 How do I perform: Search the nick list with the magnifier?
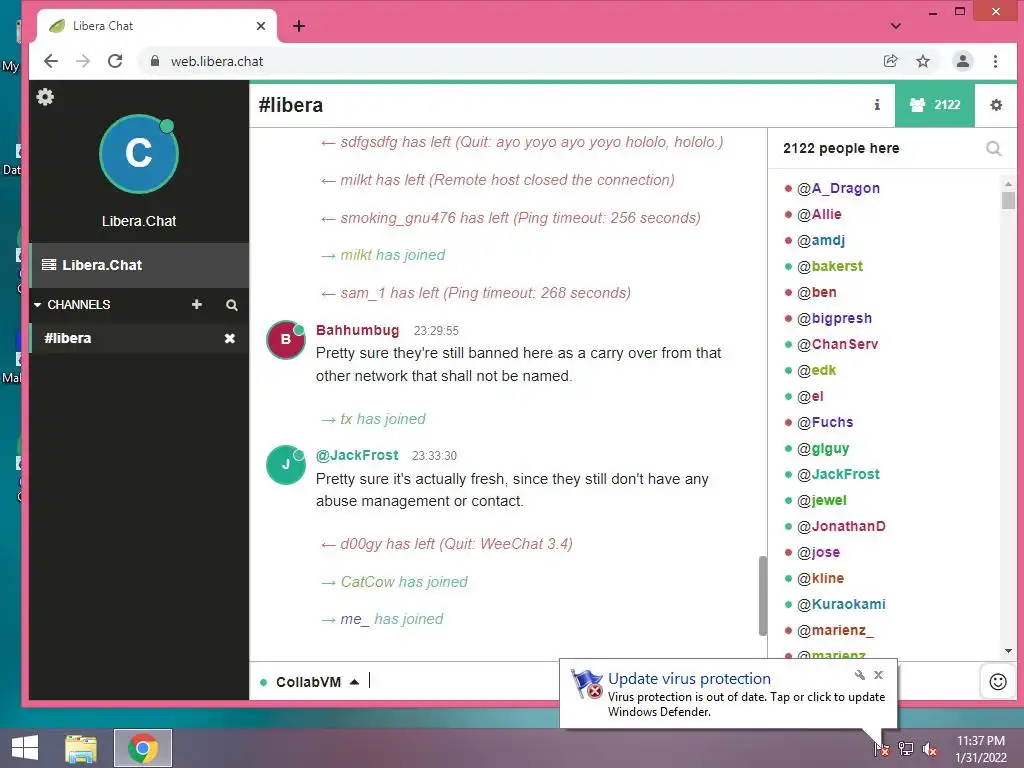click(994, 149)
